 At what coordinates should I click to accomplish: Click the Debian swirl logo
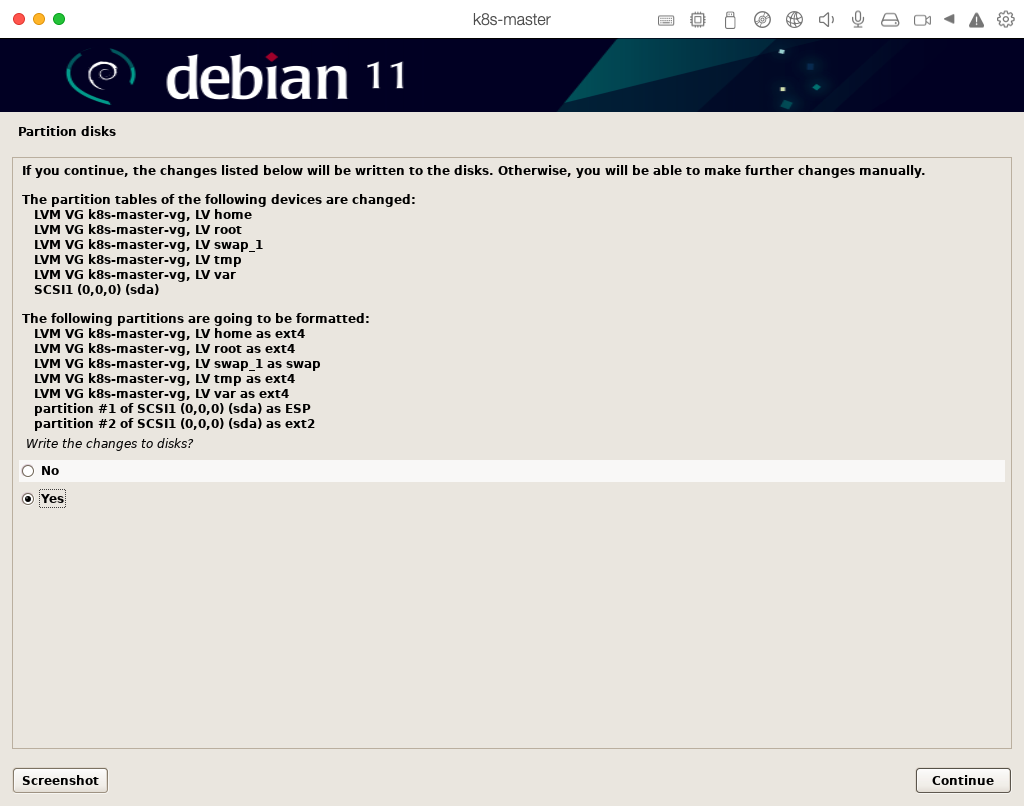101,76
